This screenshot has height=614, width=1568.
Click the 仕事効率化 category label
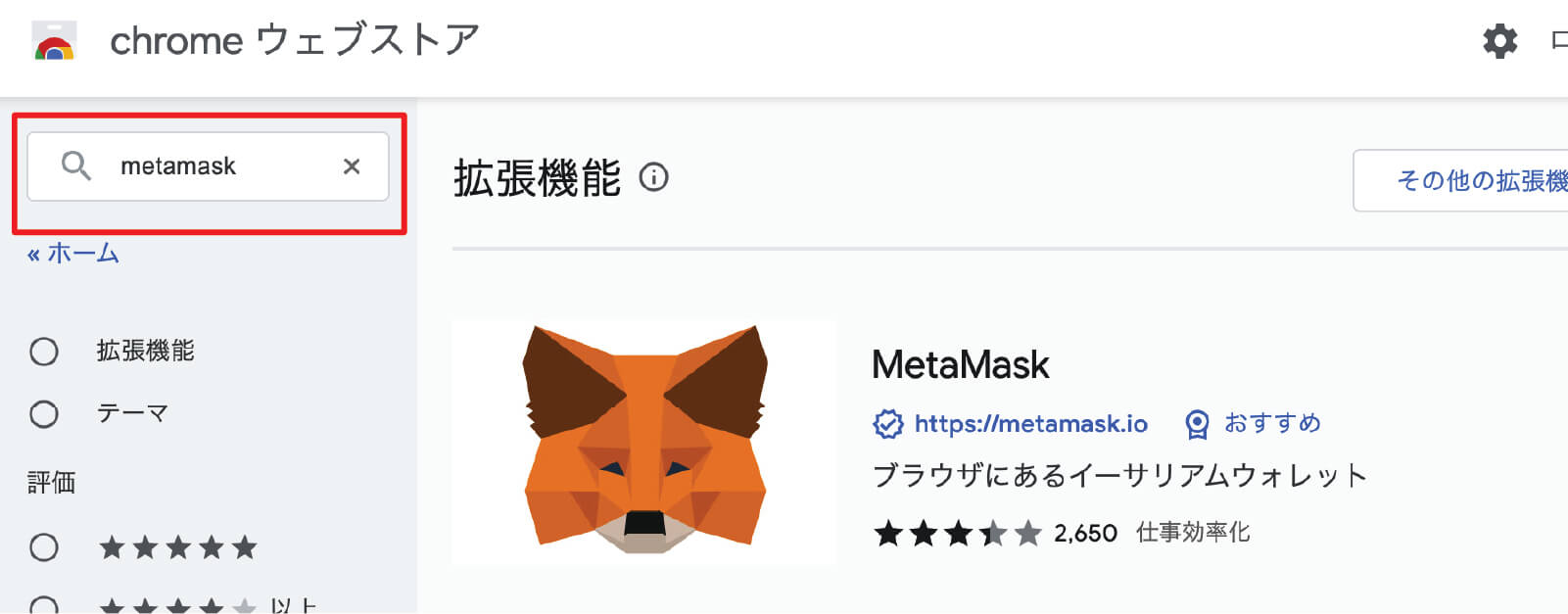[1193, 533]
